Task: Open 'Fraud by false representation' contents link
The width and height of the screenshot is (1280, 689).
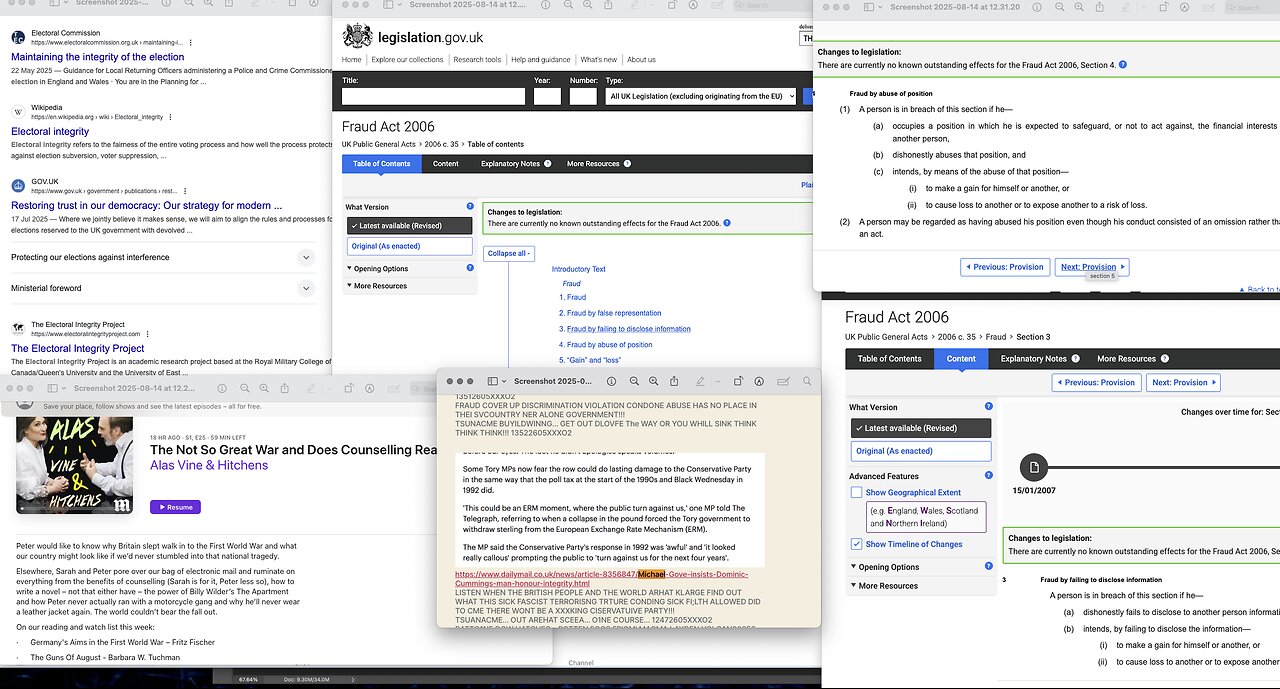Action: (x=614, y=313)
